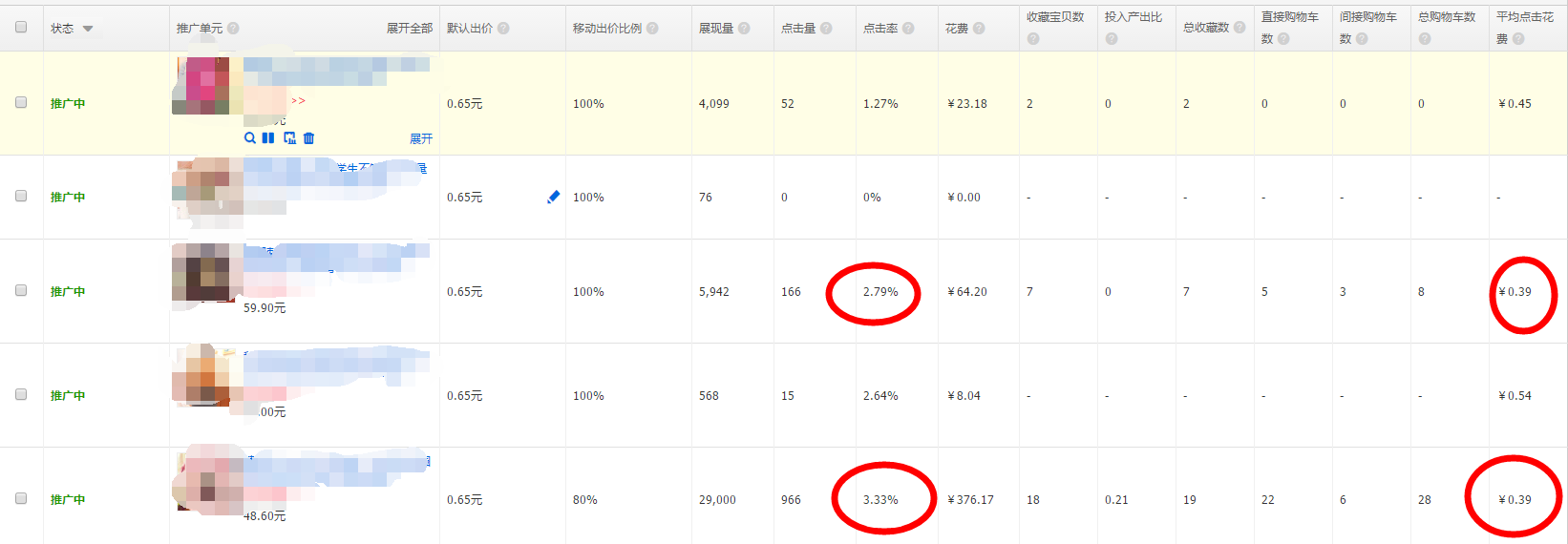Check the checkbox for the first row
The width and height of the screenshot is (1568, 544).
click(x=21, y=102)
